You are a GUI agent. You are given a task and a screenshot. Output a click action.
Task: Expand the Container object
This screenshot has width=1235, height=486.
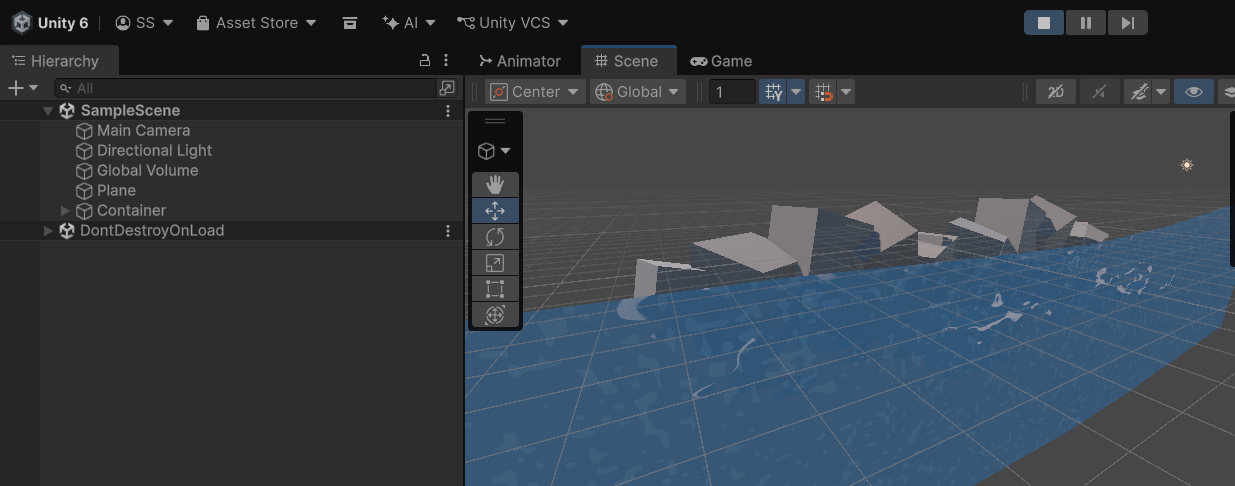[x=65, y=211]
